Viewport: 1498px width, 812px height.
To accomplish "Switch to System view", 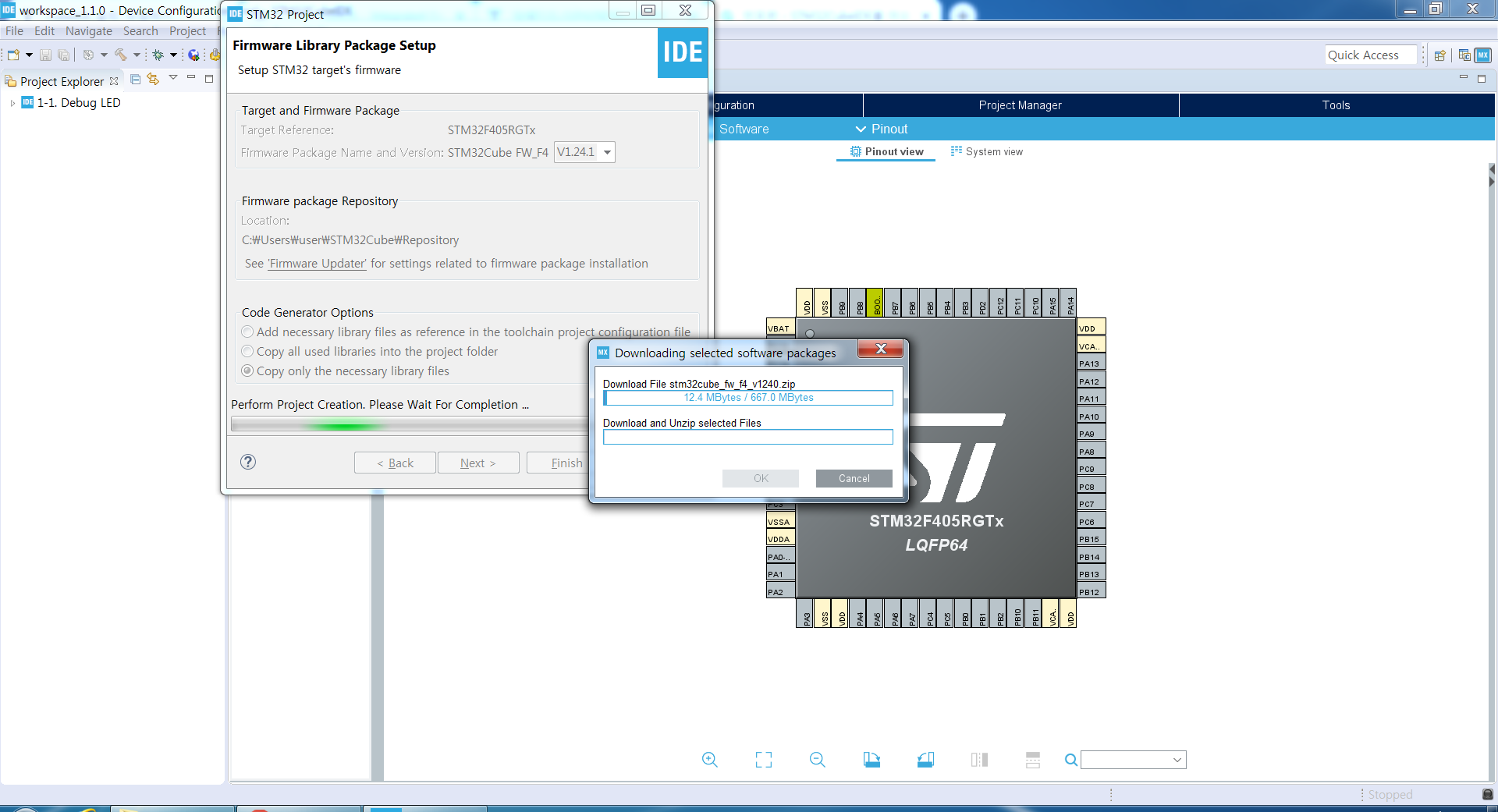I will (x=986, y=151).
